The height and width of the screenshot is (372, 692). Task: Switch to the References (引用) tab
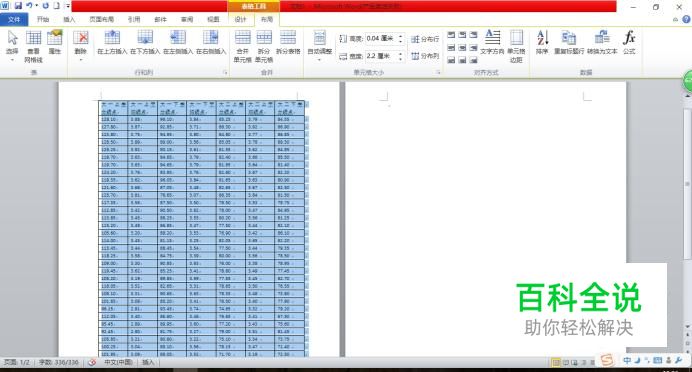click(134, 19)
